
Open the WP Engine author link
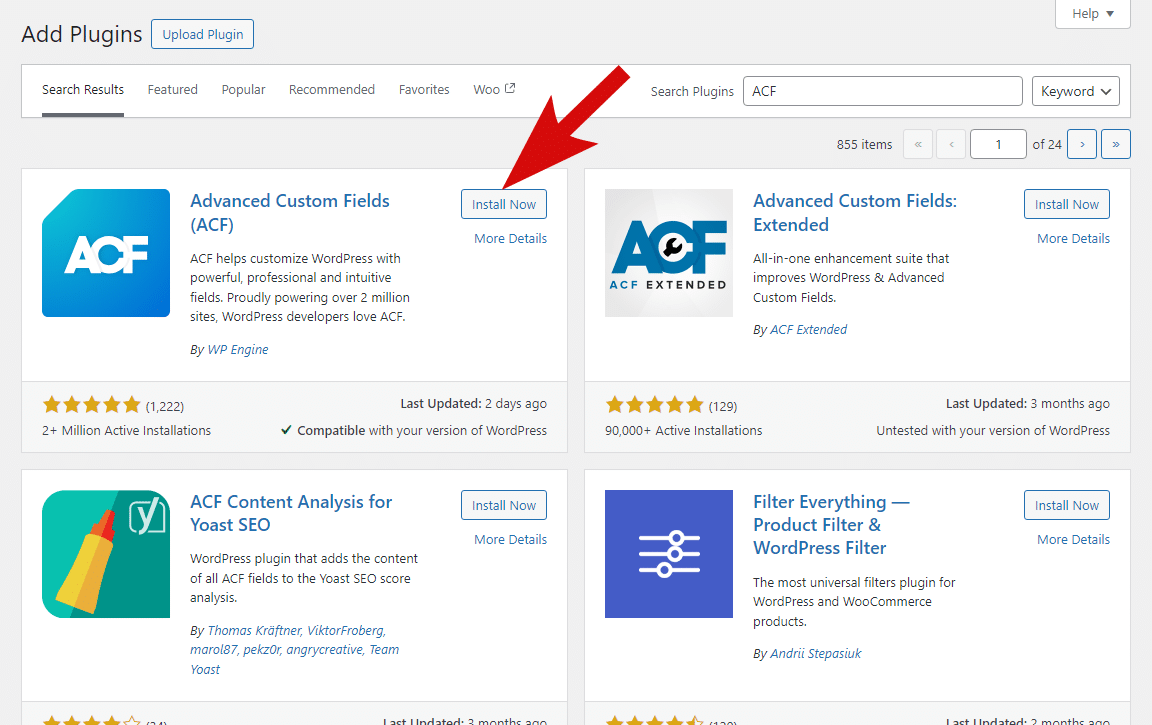(x=237, y=350)
